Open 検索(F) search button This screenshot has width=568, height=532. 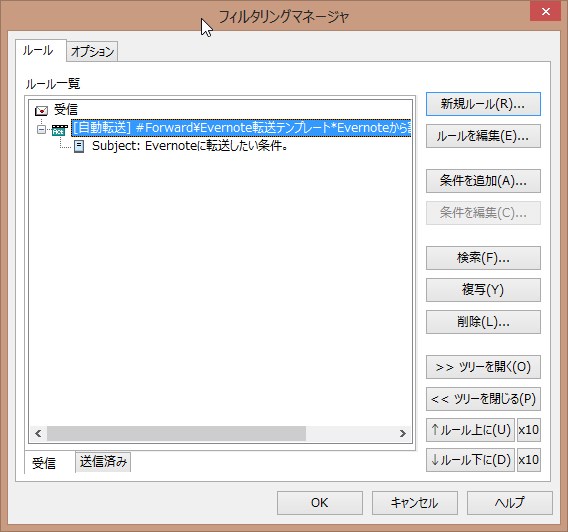click(x=483, y=258)
